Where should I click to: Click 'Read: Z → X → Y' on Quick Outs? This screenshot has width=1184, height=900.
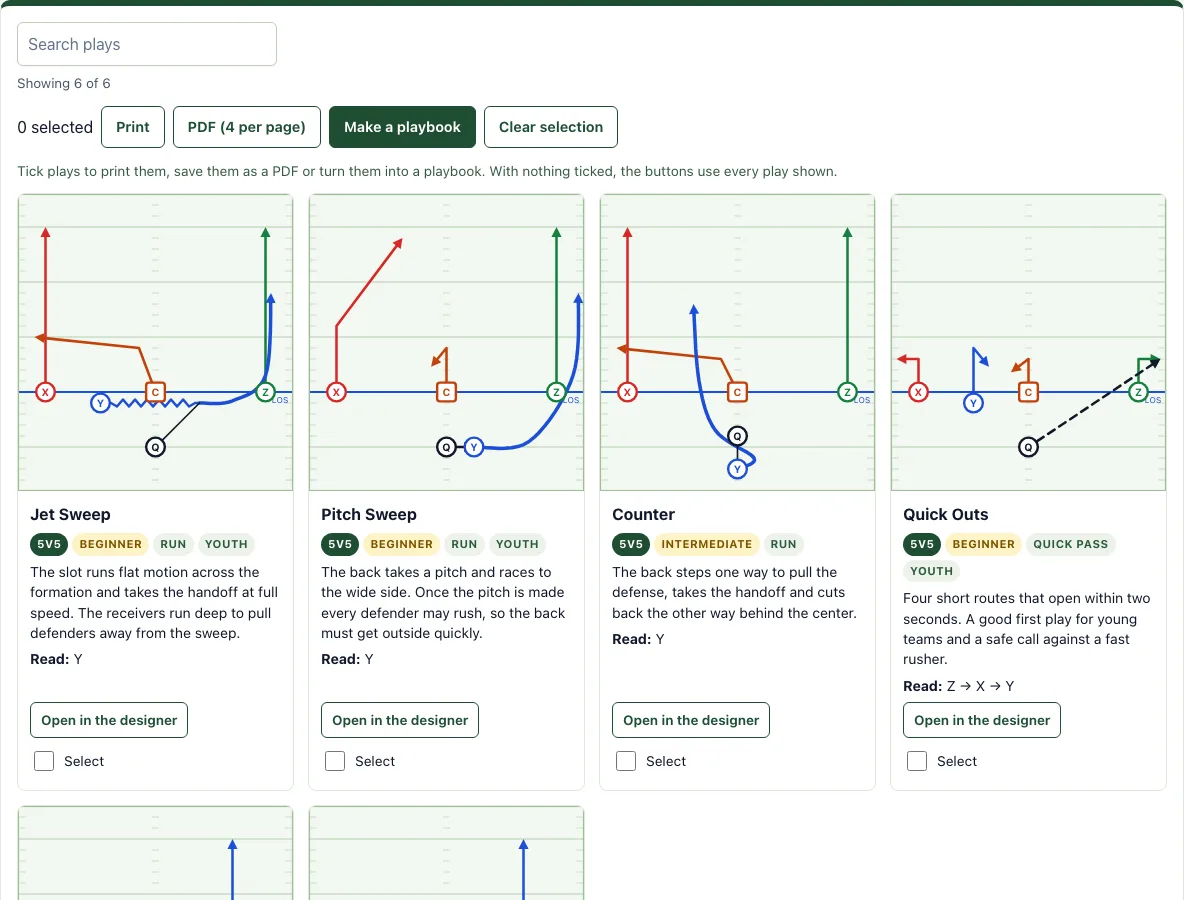click(x=958, y=686)
